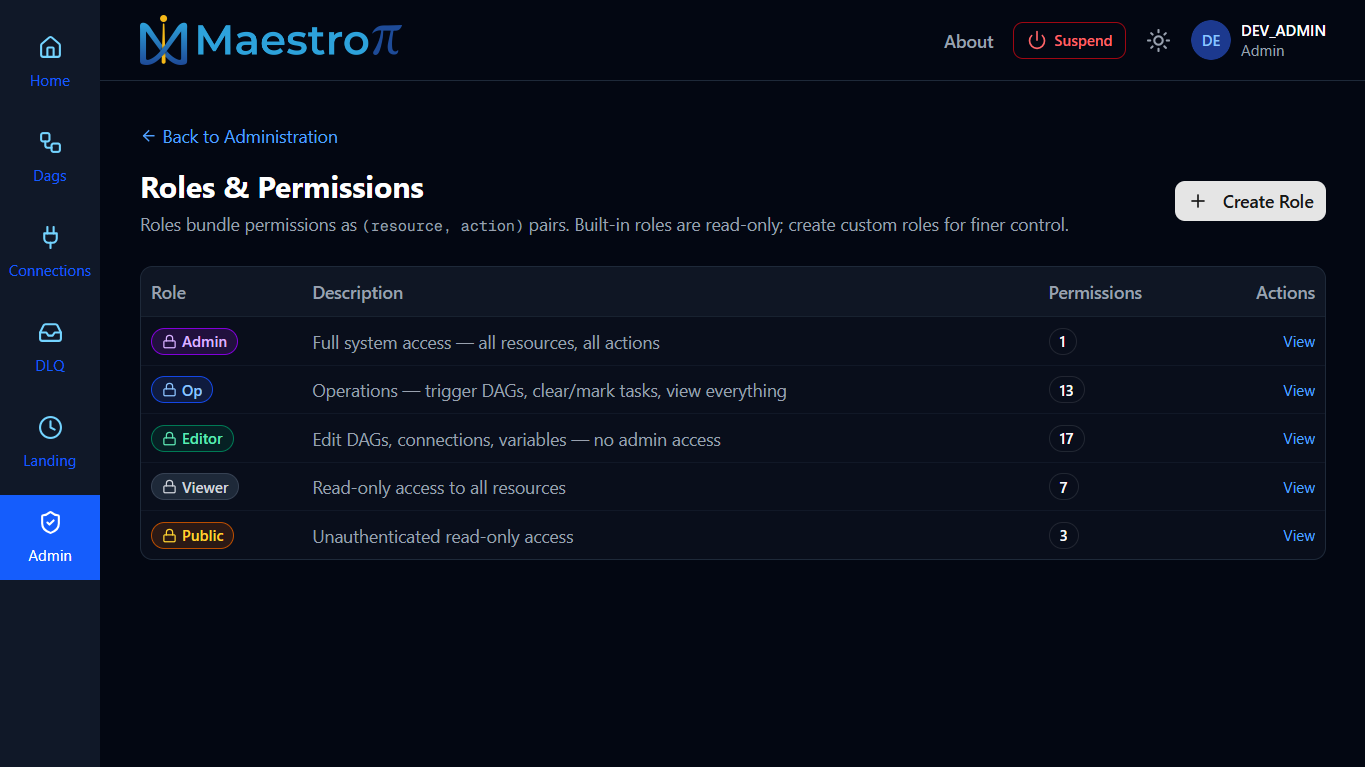The height and width of the screenshot is (767, 1365).
Task: Toggle the light theme sun icon
Action: coord(1158,41)
